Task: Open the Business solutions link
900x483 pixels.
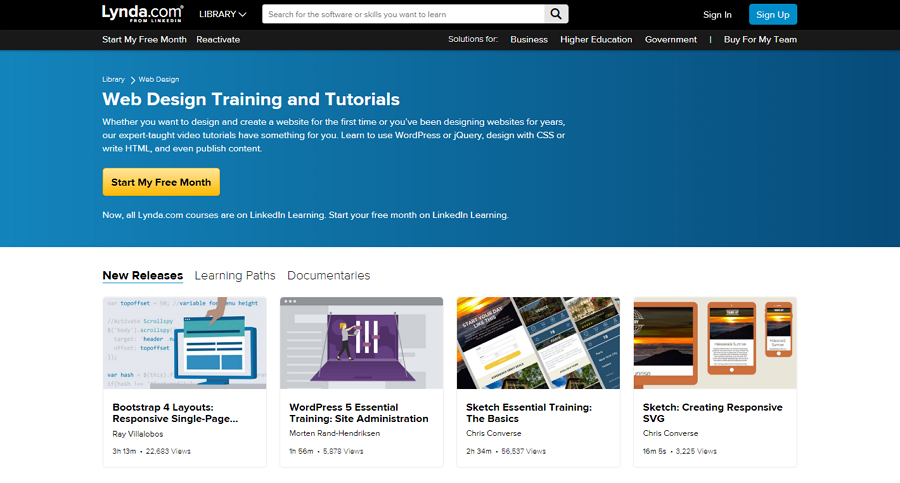Action: [x=529, y=40]
